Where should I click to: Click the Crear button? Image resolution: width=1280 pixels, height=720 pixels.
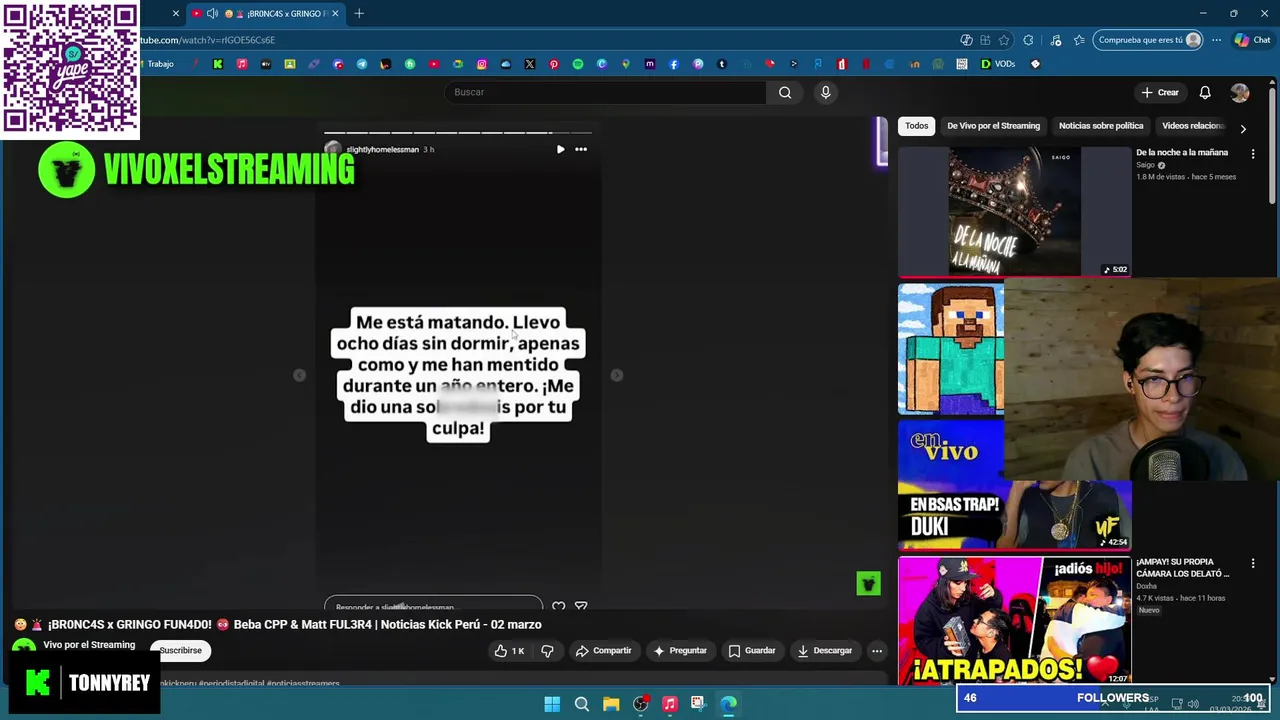[1160, 92]
